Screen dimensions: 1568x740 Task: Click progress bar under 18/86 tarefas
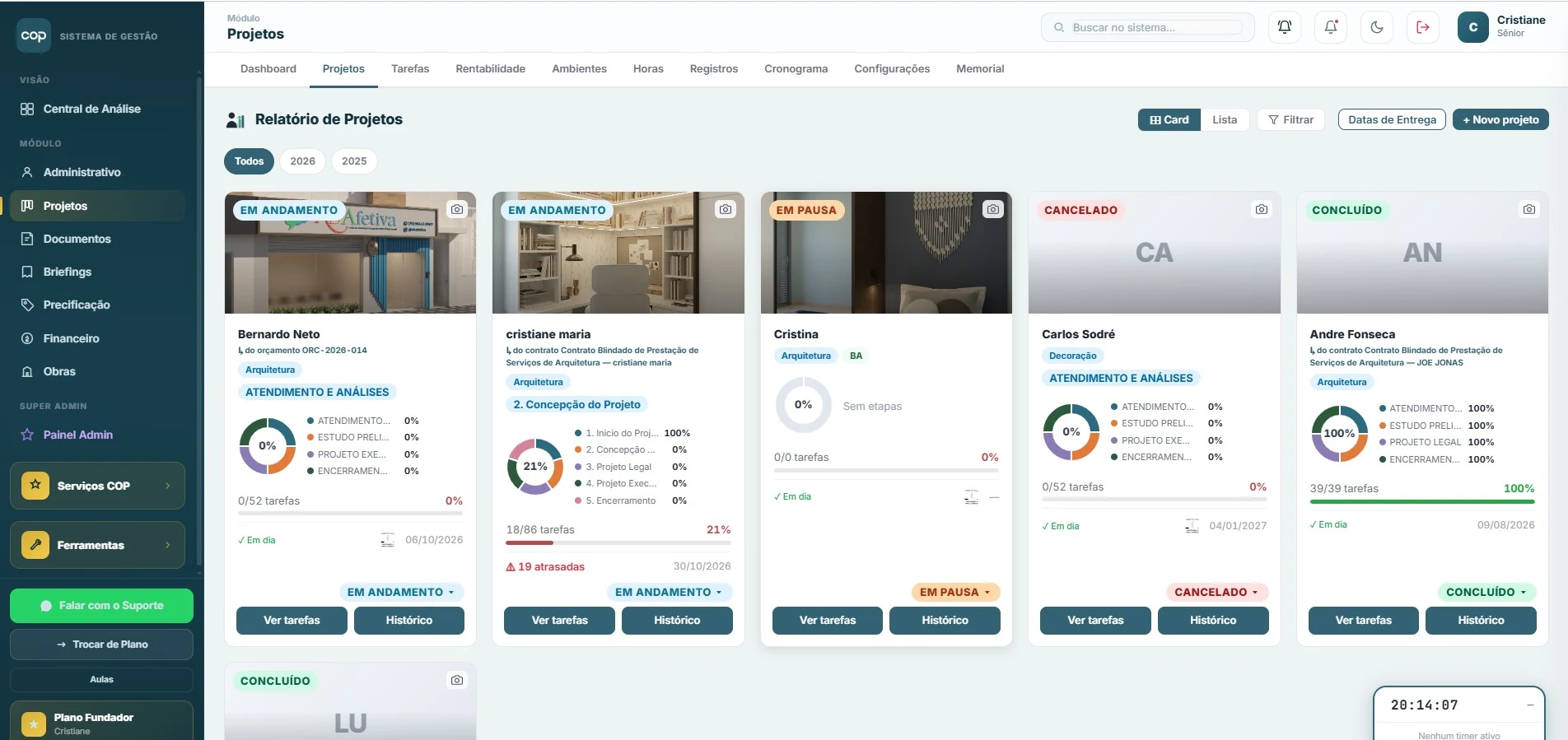coord(618,542)
